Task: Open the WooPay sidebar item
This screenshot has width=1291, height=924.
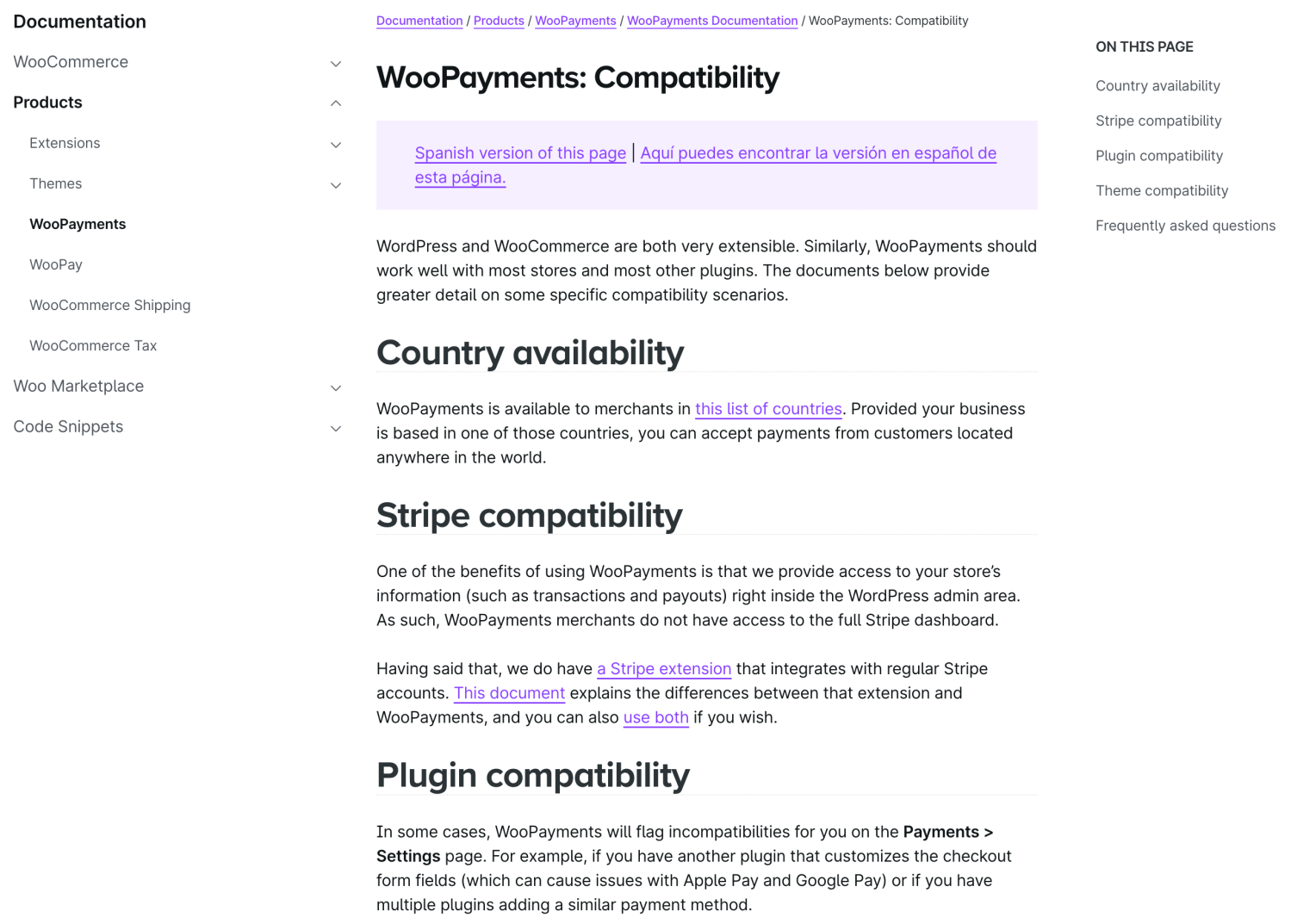Action: tap(56, 264)
